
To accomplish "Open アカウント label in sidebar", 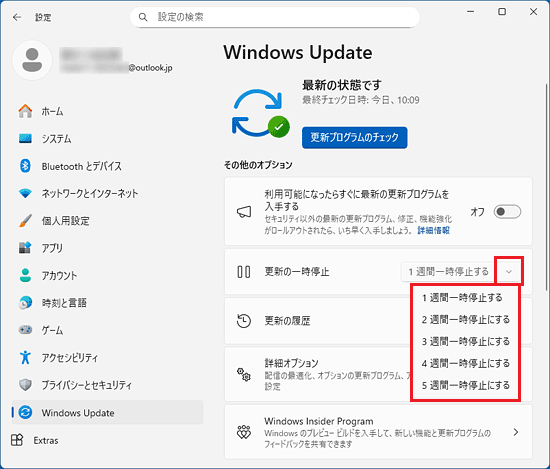I will coord(59,275).
